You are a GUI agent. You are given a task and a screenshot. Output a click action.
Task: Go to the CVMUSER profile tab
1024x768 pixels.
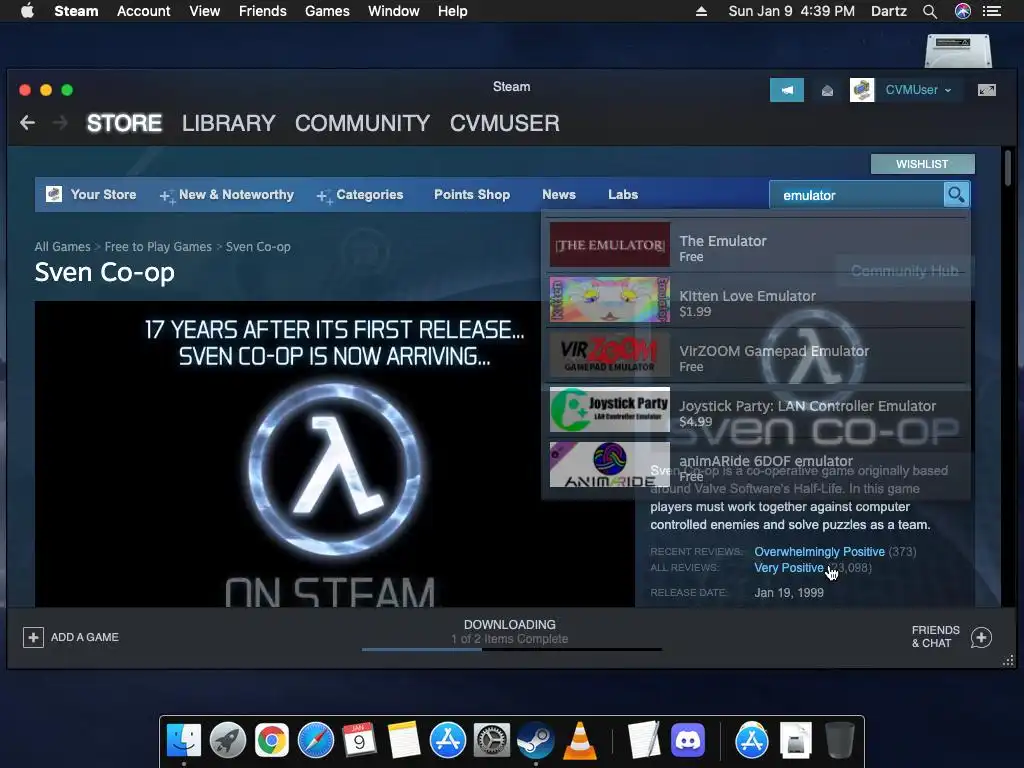[x=505, y=123]
